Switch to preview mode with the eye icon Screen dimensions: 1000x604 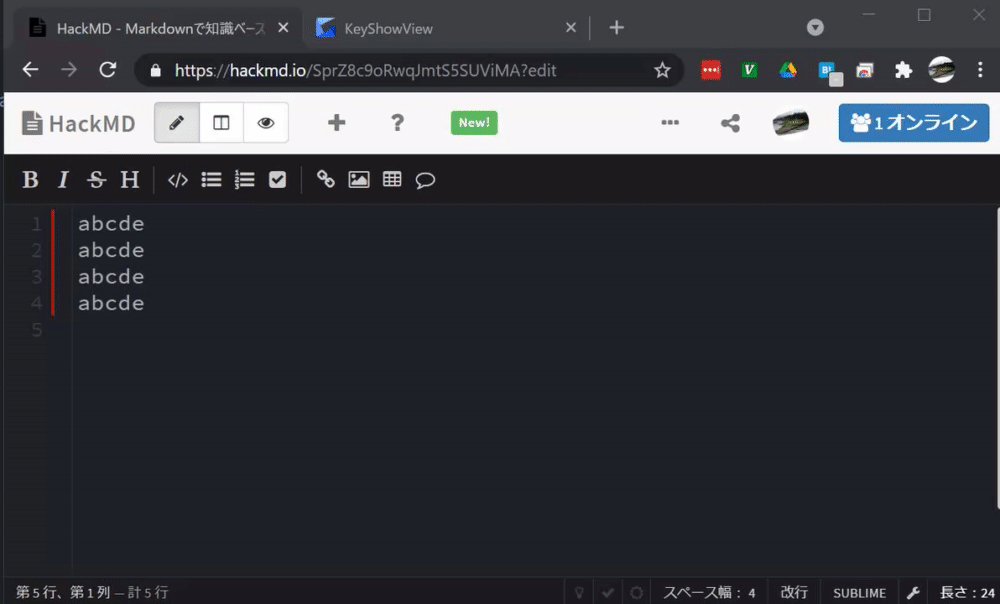point(265,122)
